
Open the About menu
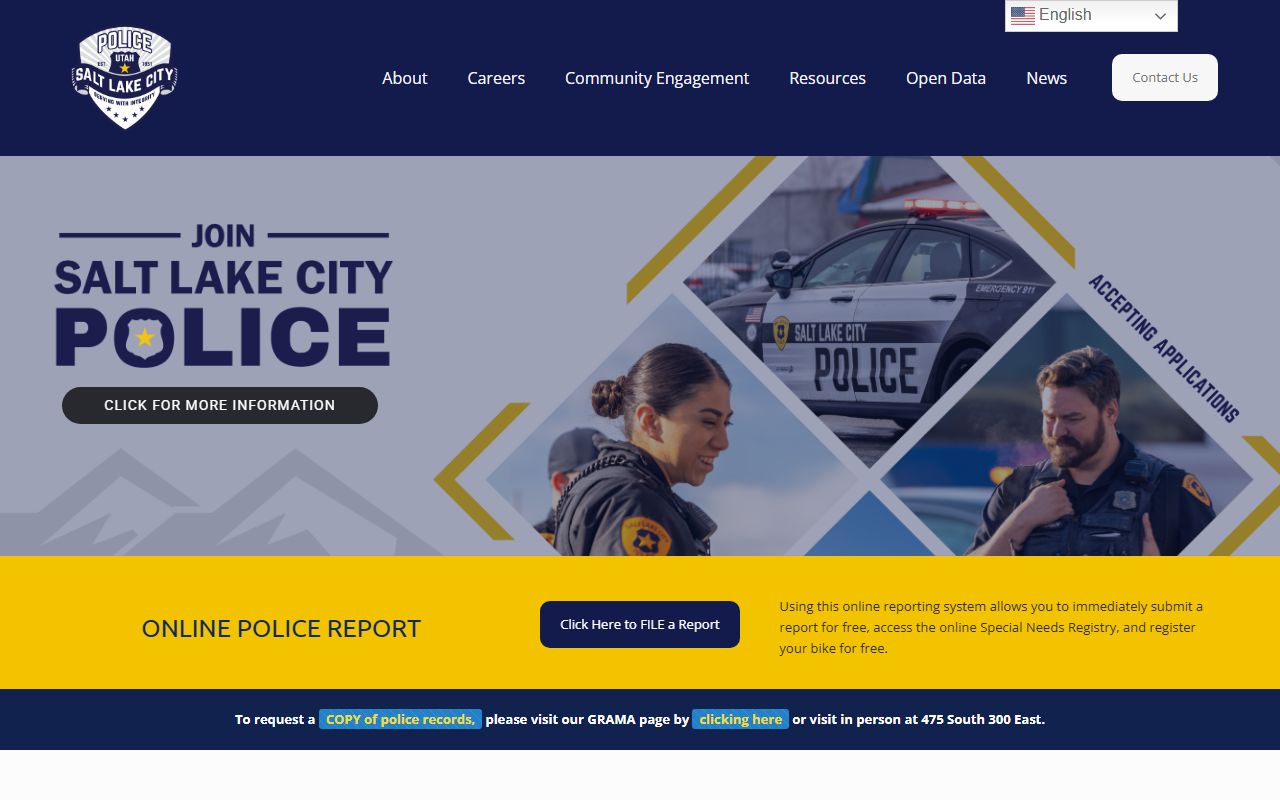[404, 78]
